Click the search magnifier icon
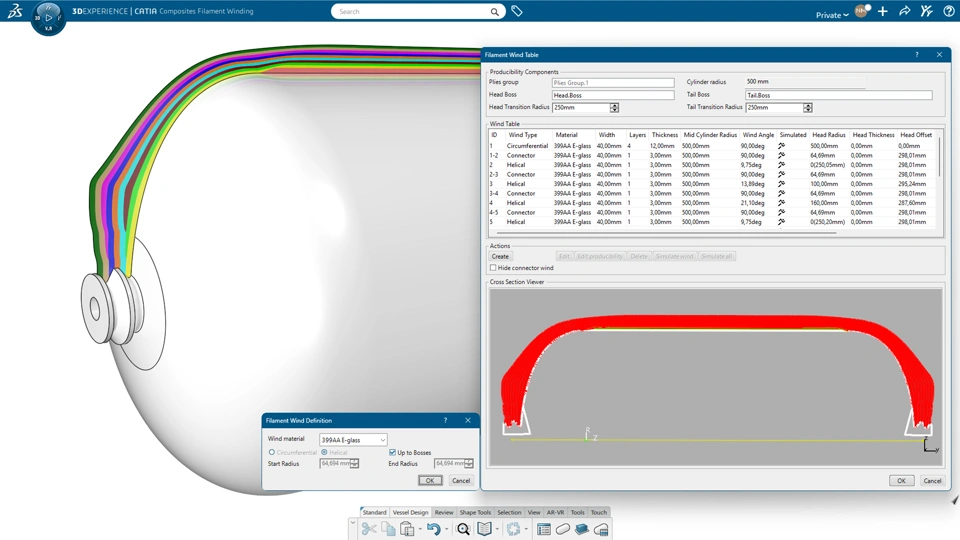This screenshot has width=960, height=540. [494, 12]
